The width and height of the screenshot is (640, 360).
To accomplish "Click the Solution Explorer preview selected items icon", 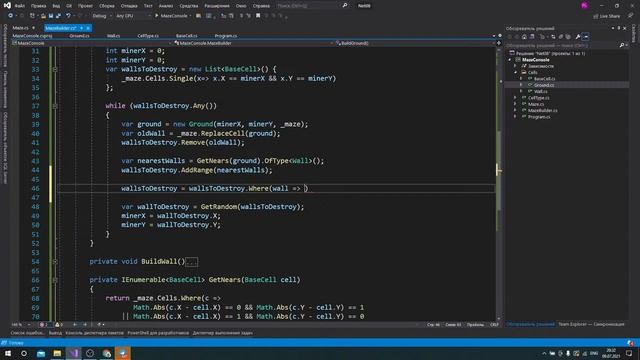I will tap(585, 37).
